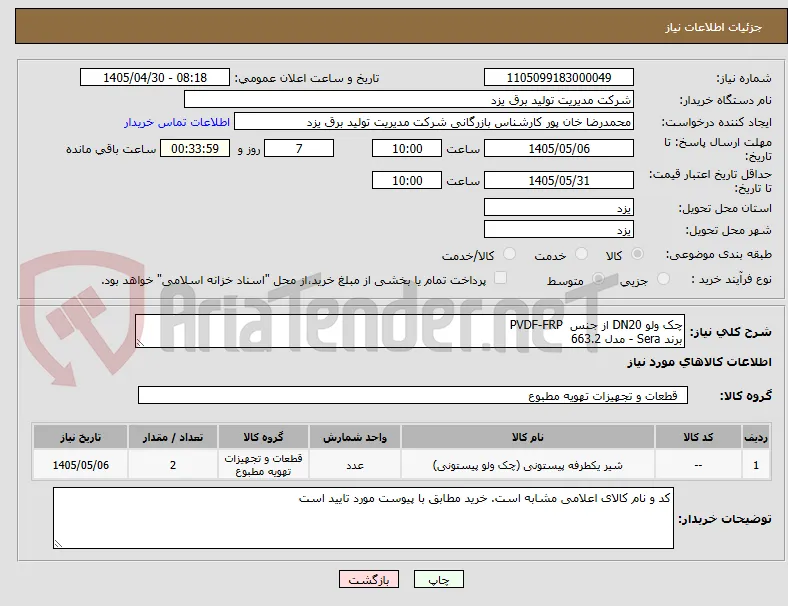788x606 pixels.
Task: Click the چاپ print button
Action: click(439, 579)
